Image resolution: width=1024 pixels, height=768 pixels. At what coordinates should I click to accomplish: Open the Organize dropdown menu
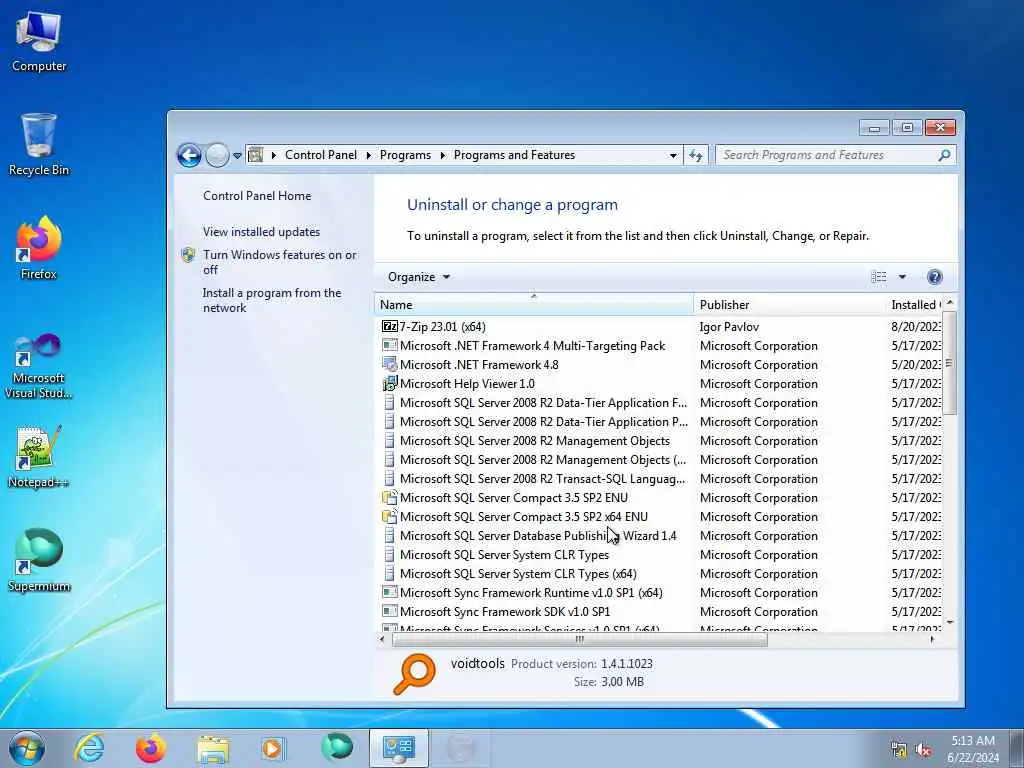pyautogui.click(x=419, y=277)
